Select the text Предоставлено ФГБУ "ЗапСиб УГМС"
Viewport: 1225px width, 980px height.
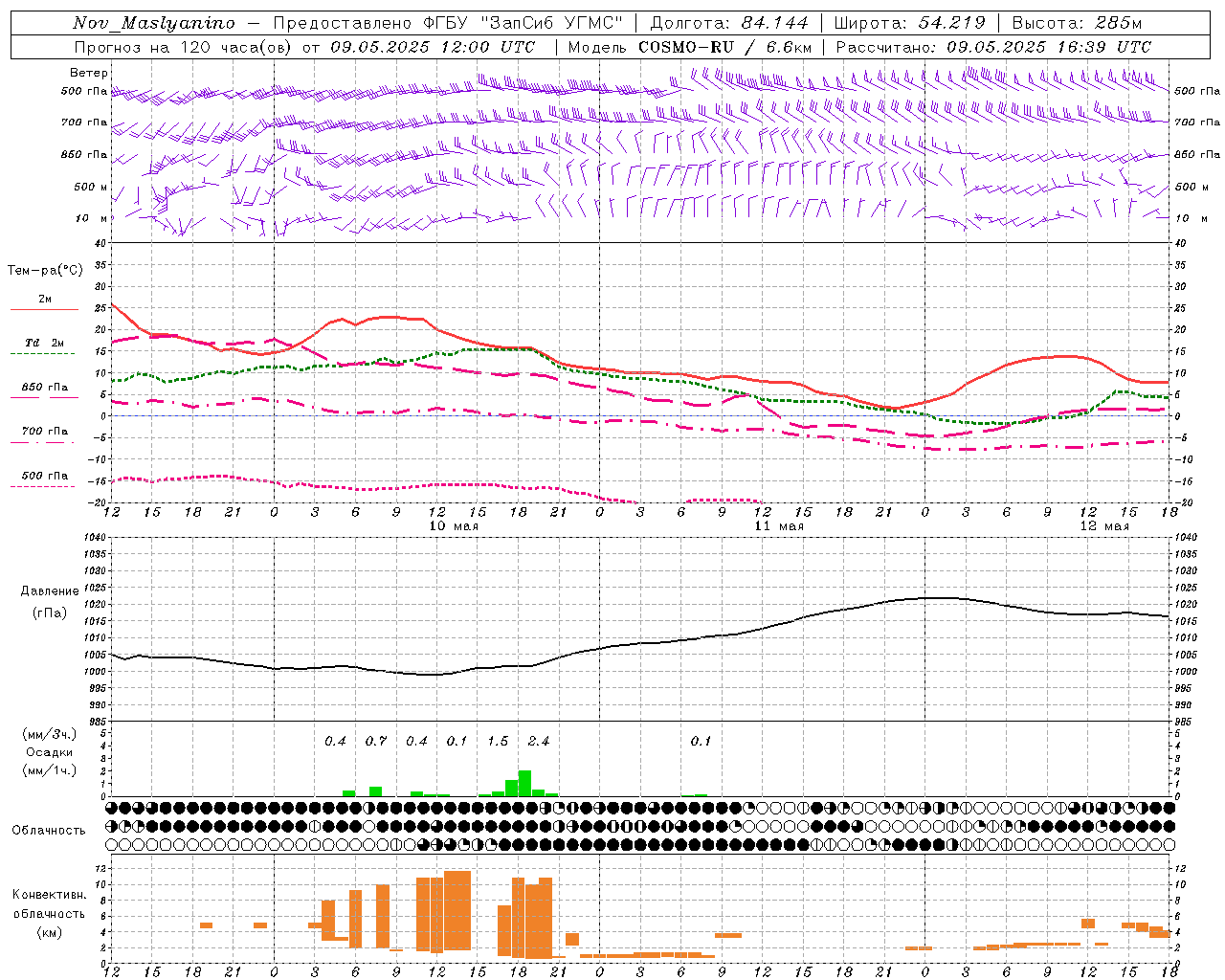448,23
